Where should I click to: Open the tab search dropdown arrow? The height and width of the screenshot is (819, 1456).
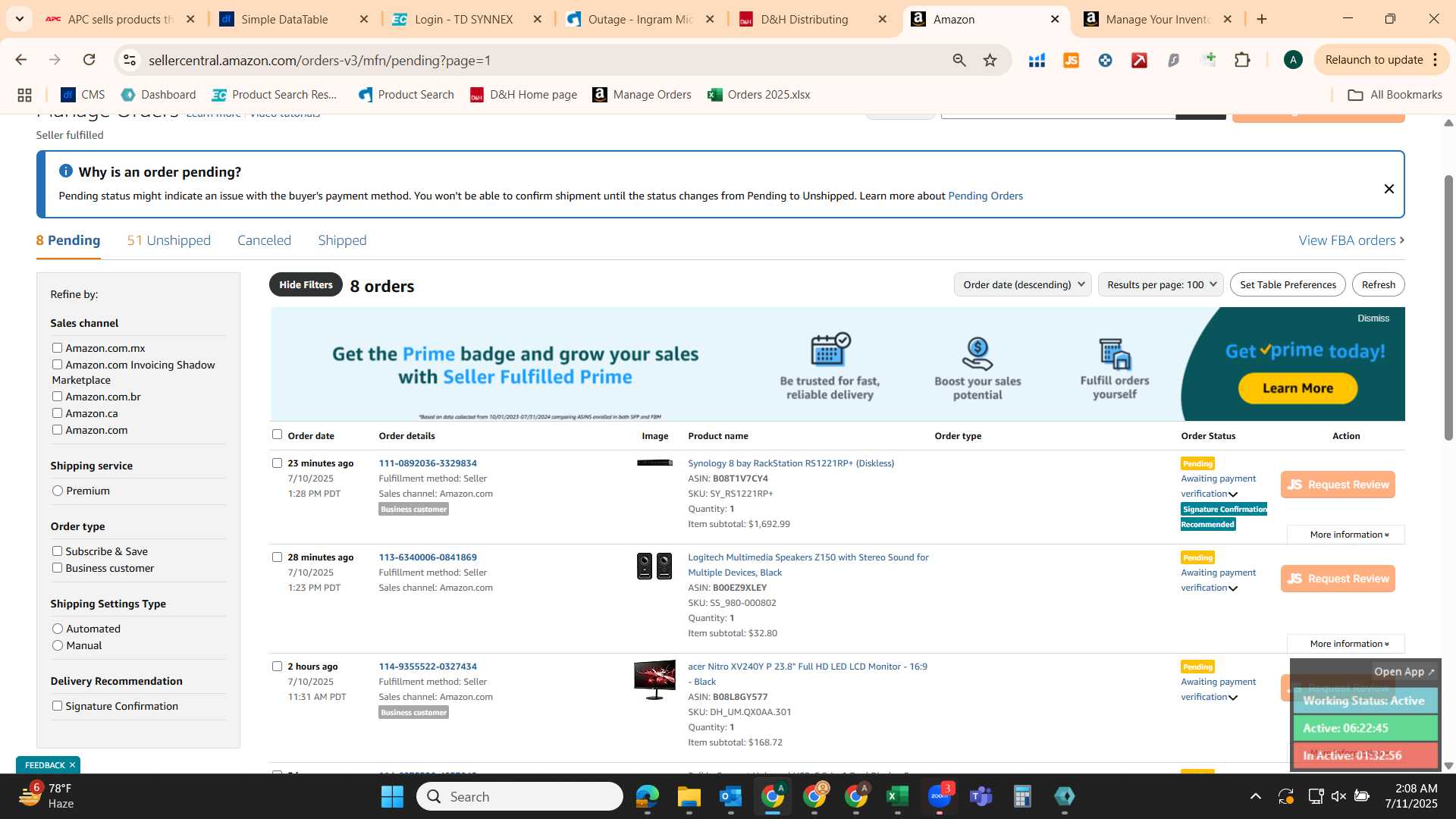[19, 19]
